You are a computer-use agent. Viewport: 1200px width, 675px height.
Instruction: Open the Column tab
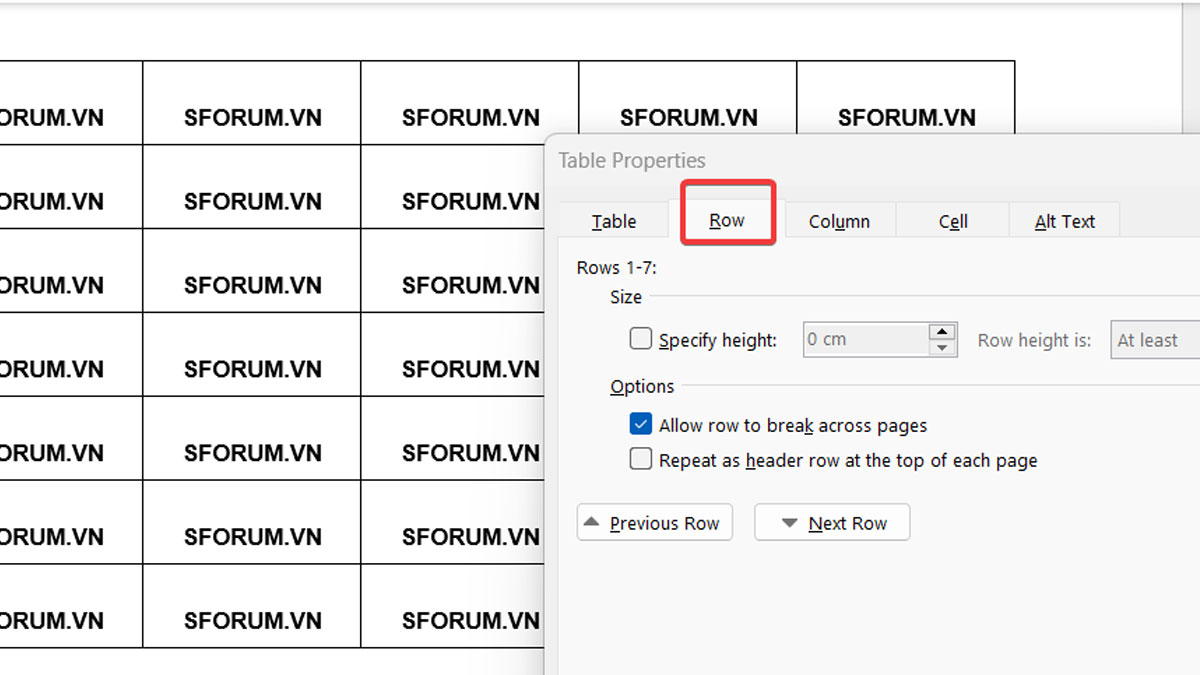pyautogui.click(x=839, y=221)
